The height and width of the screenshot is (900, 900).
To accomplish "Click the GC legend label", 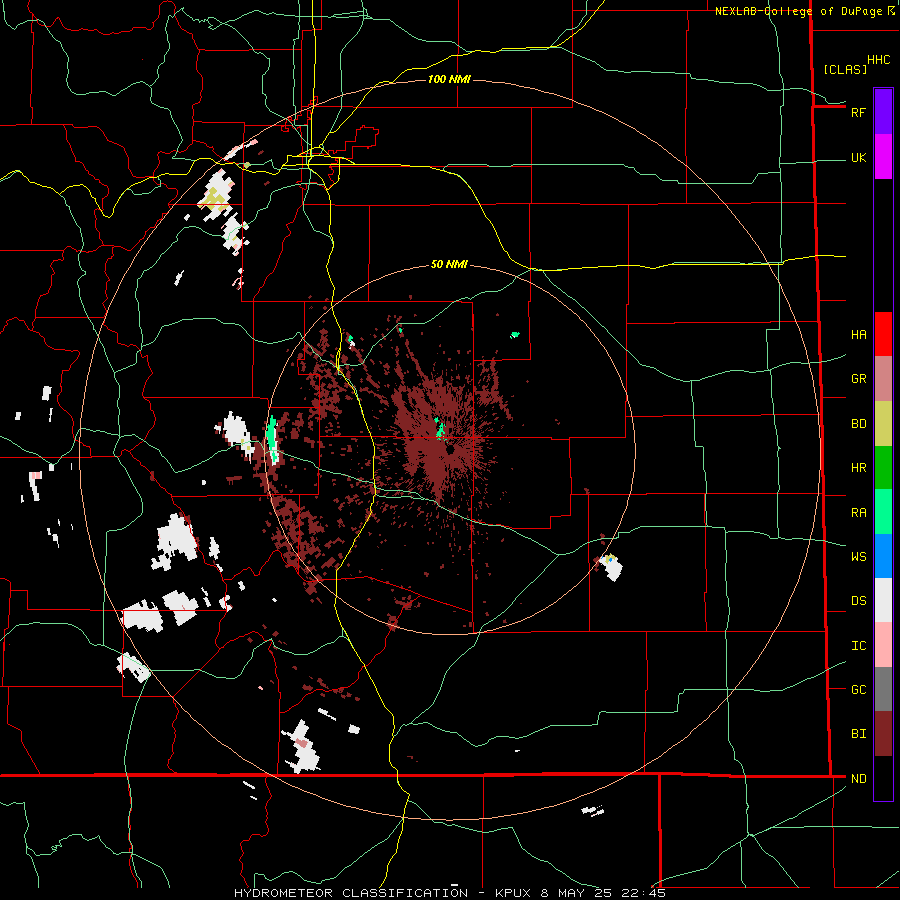I will pyautogui.click(x=858, y=690).
